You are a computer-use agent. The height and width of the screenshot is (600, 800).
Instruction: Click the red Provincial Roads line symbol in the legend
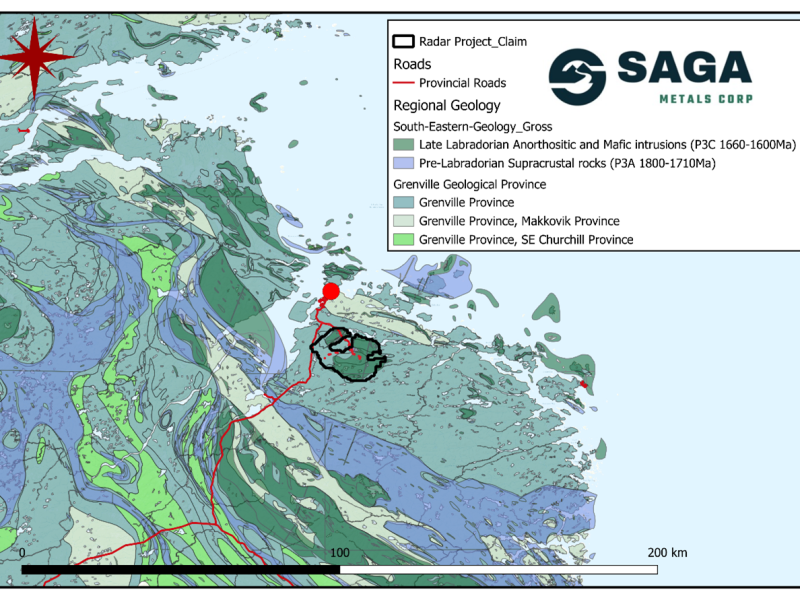pyautogui.click(x=404, y=83)
